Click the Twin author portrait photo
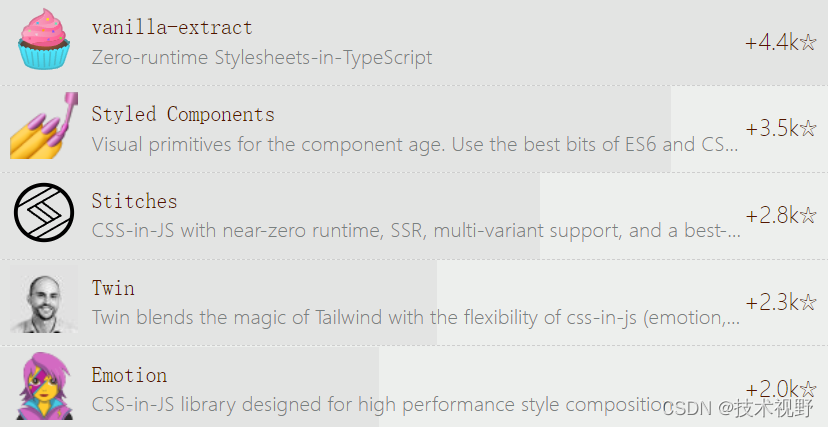Screen dimensions: 828x427 44,299
